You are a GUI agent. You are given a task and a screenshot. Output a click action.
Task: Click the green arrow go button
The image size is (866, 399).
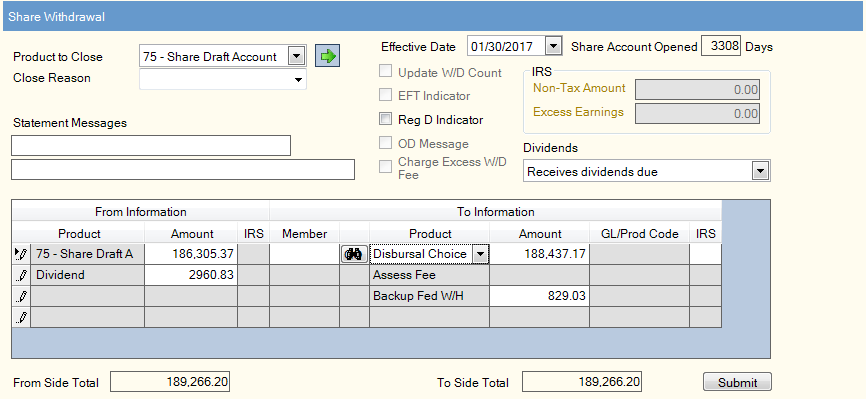pos(328,56)
